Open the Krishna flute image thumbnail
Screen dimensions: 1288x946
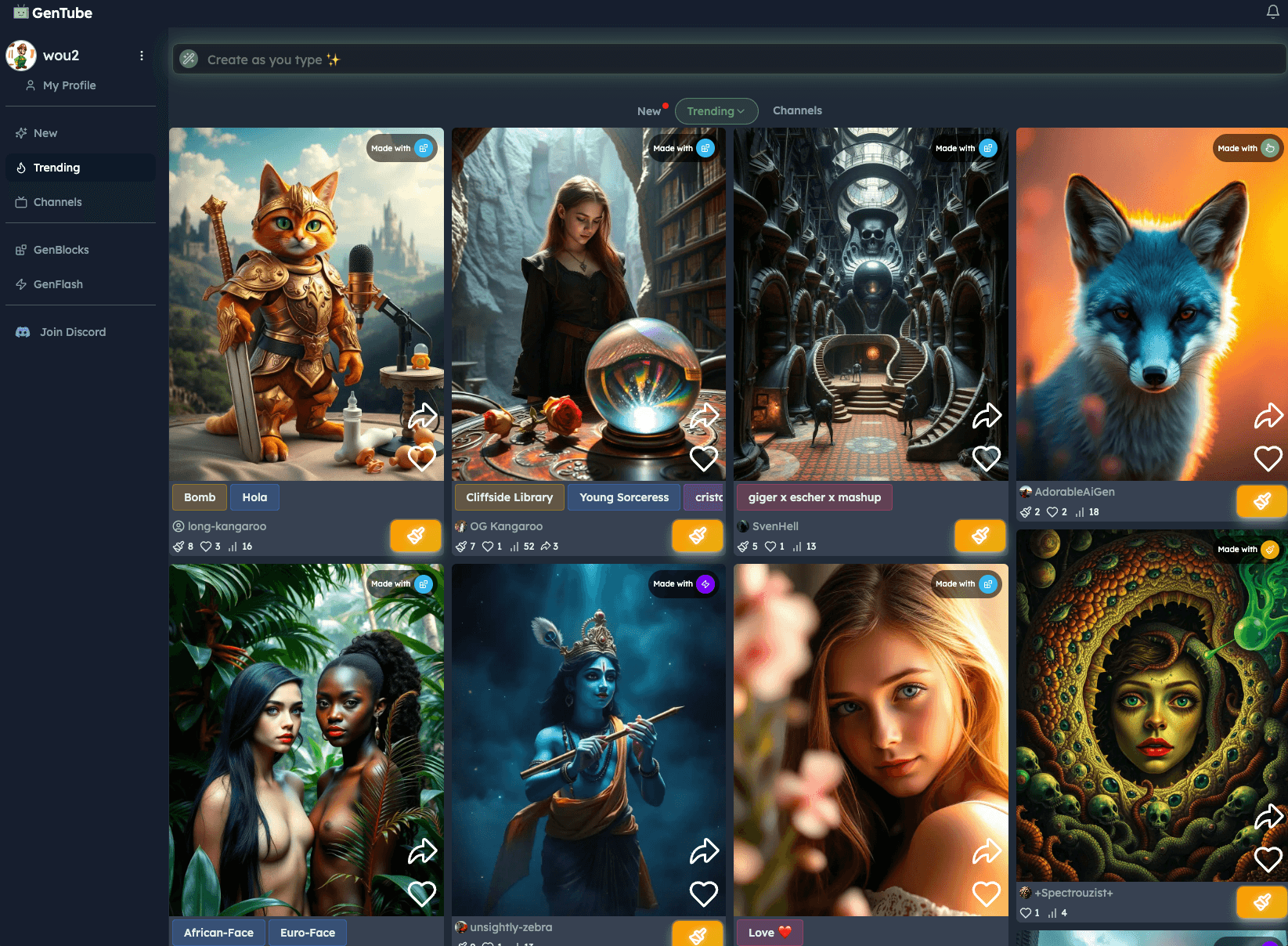click(589, 739)
